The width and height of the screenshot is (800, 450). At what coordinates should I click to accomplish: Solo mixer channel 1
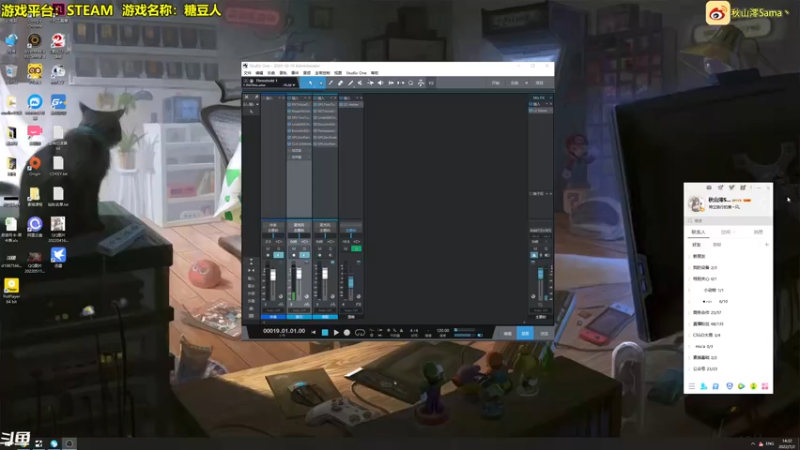point(279,248)
